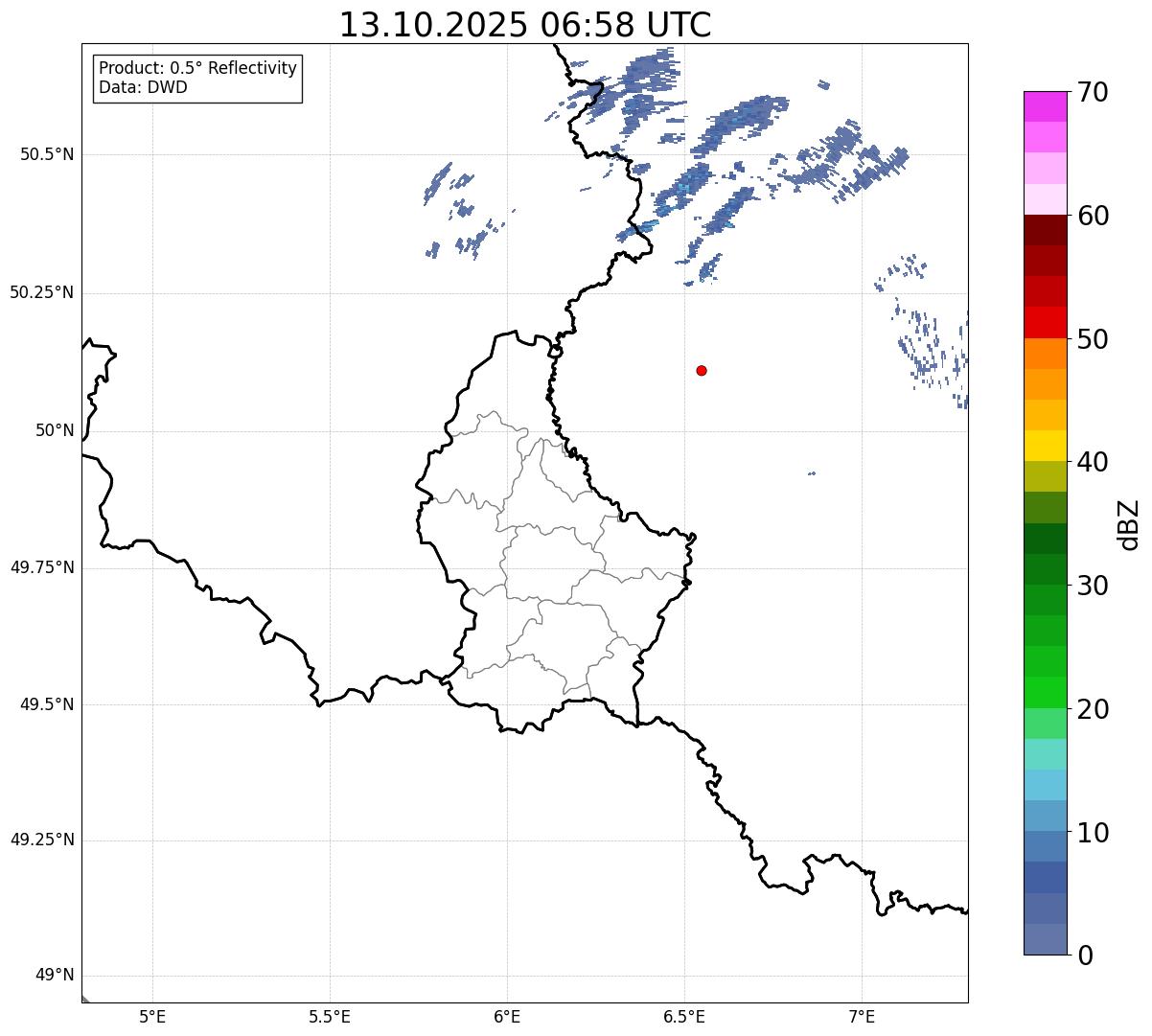Click the latitude label "49°N"
Image resolution: width=1152 pixels, height=1036 pixels.
(55, 976)
